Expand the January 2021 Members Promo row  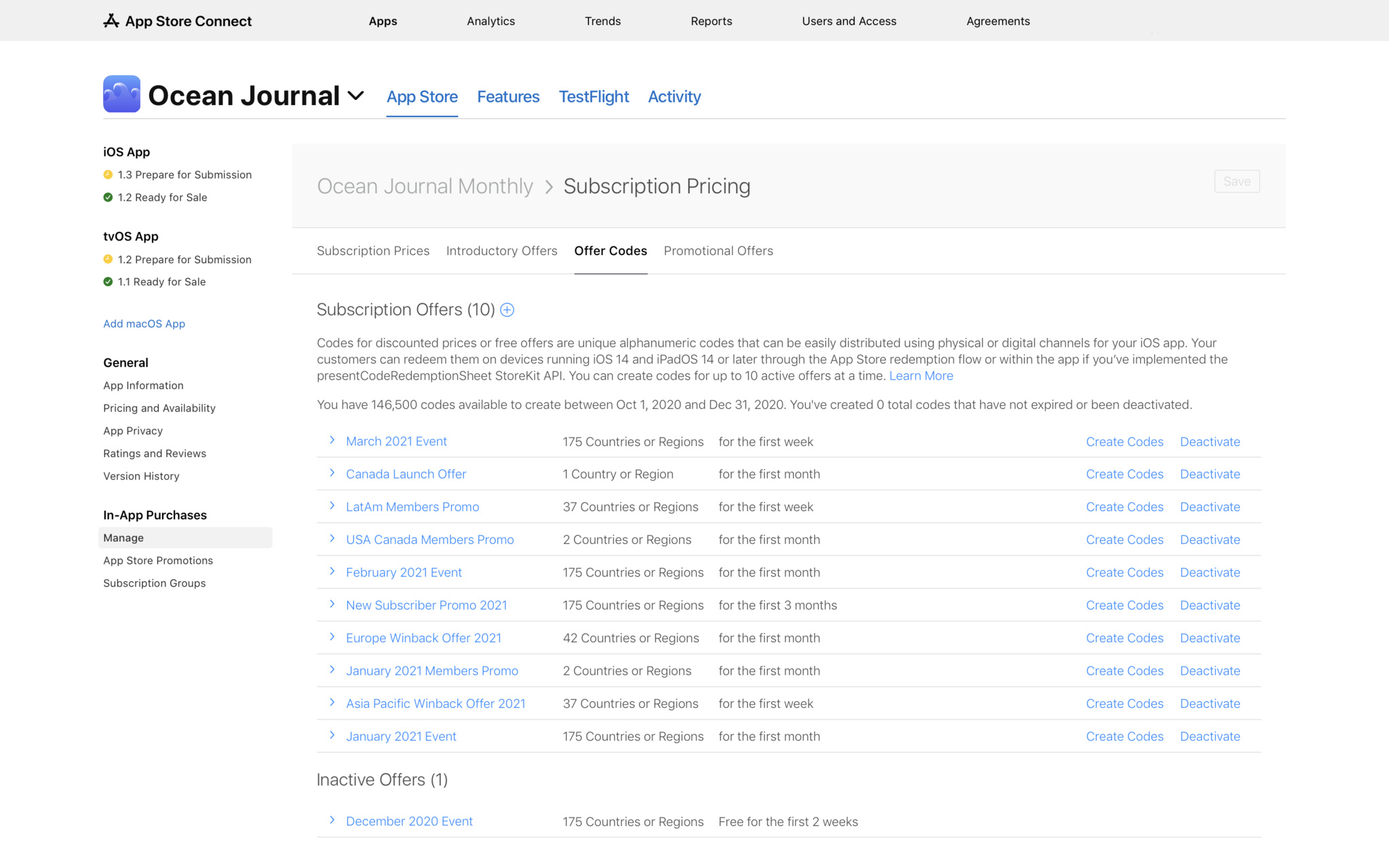click(332, 669)
